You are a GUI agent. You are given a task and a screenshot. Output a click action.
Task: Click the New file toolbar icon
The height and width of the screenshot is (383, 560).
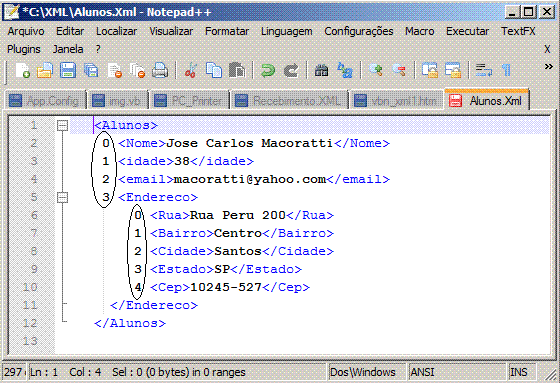tap(22, 70)
